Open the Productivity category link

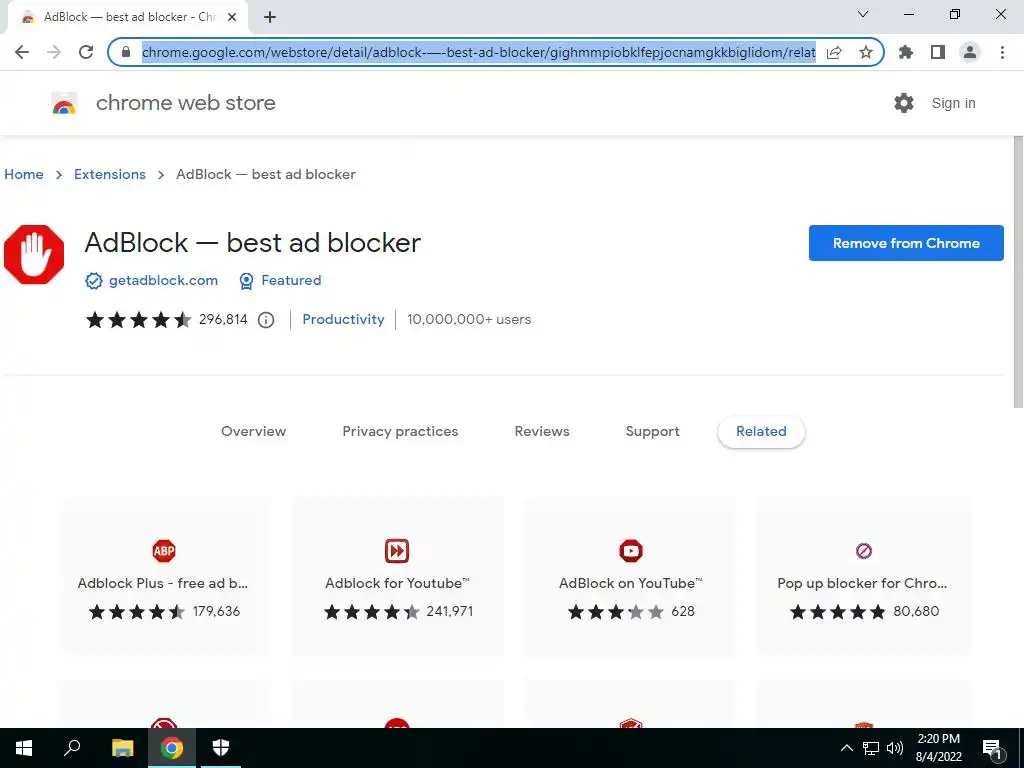(344, 320)
